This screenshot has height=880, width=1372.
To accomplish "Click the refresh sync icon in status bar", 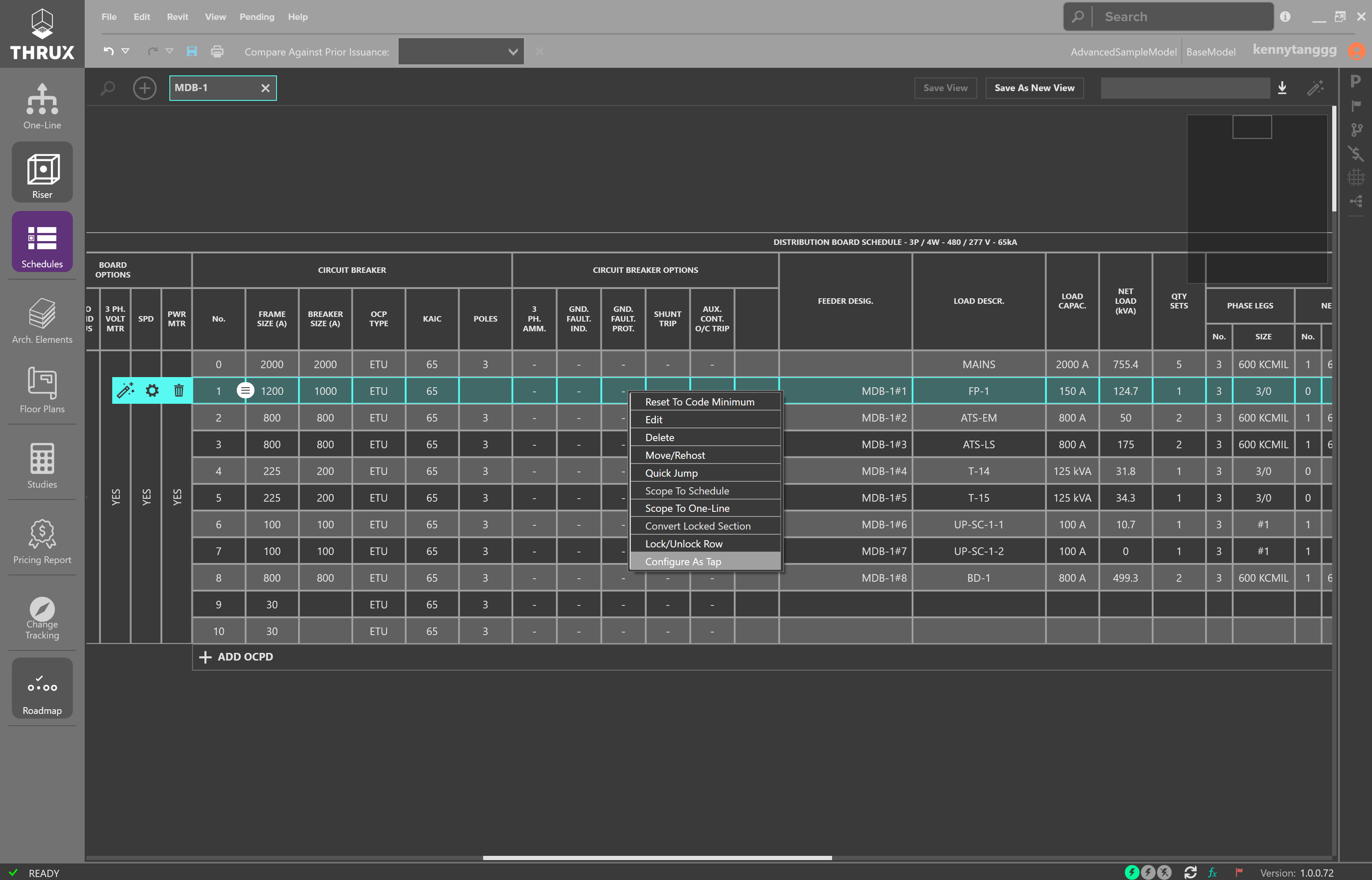I will point(1190,872).
